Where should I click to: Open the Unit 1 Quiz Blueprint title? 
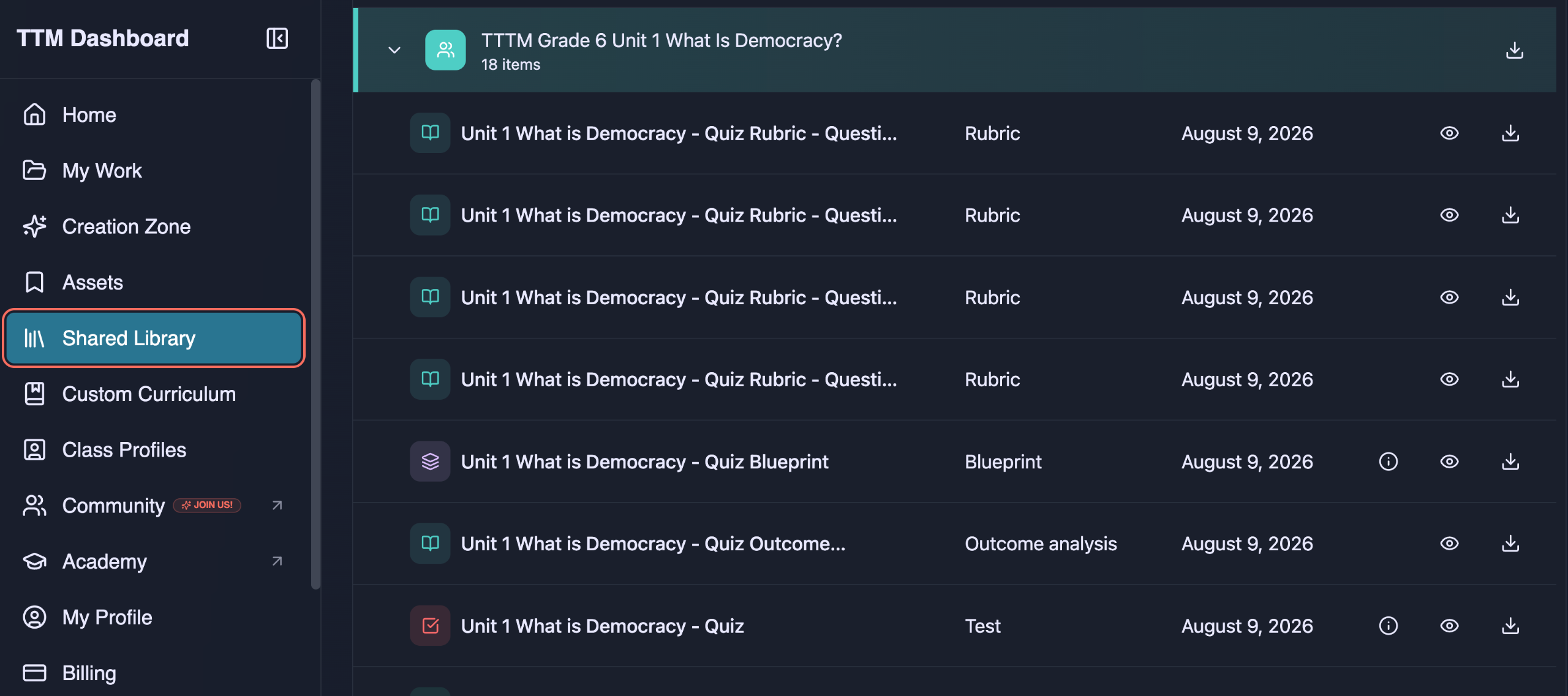[644, 462]
